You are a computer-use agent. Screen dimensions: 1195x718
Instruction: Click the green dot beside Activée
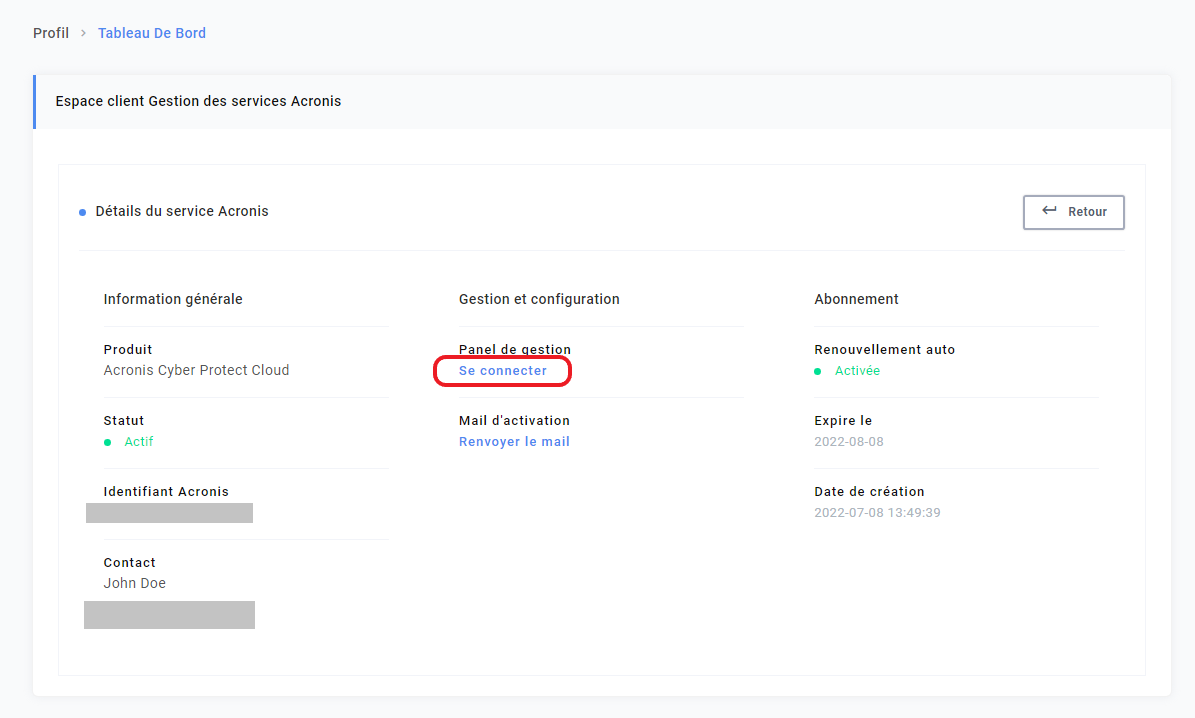[x=817, y=371]
